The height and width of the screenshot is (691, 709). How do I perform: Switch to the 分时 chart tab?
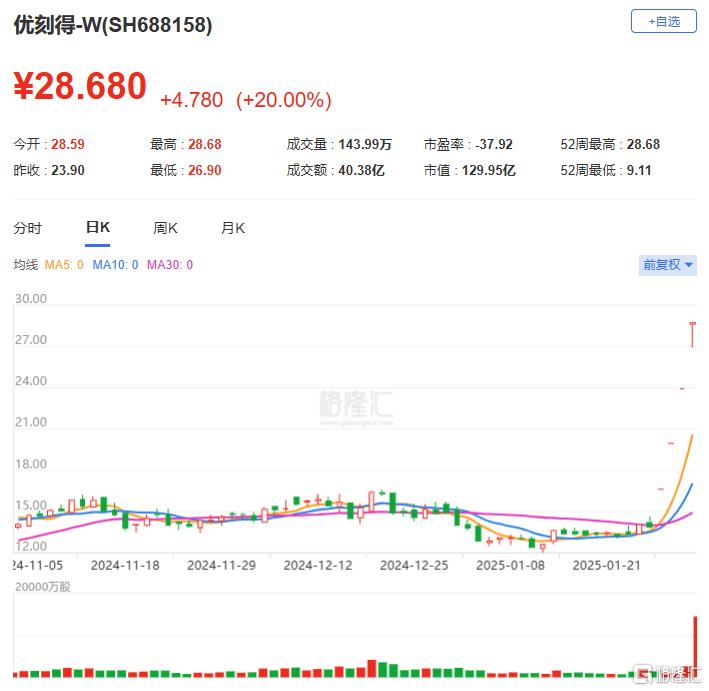[28, 228]
